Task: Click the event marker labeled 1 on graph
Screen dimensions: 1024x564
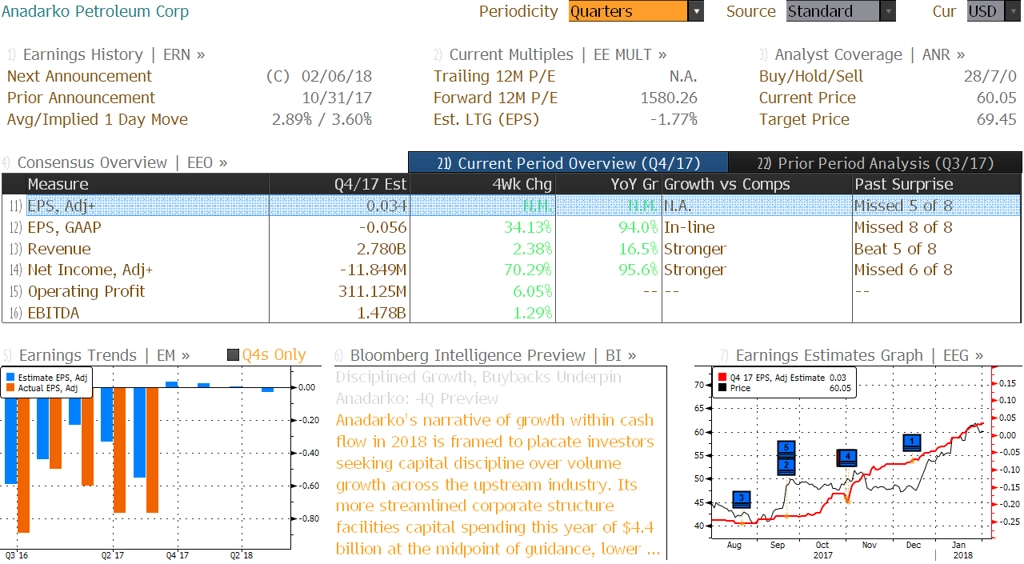Action: pos(912,443)
